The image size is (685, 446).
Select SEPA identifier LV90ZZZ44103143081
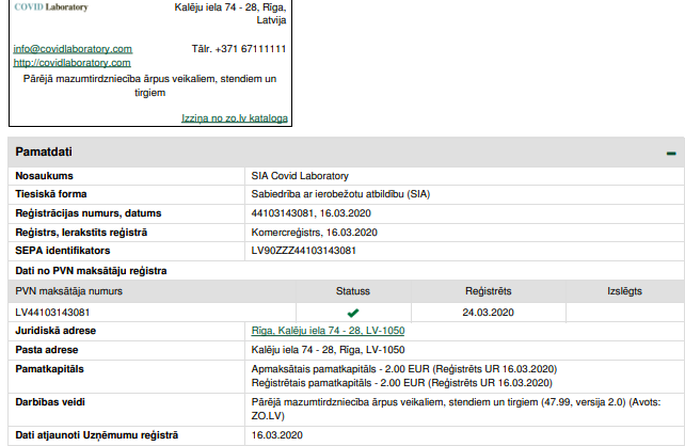304,251
